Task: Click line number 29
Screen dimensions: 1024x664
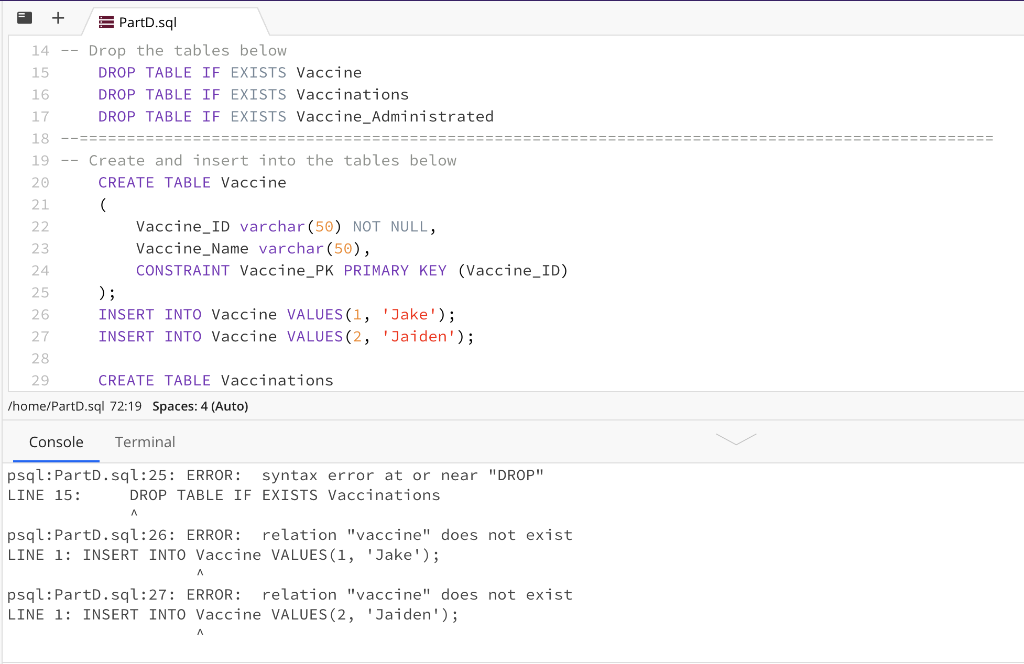Action: click(x=40, y=380)
